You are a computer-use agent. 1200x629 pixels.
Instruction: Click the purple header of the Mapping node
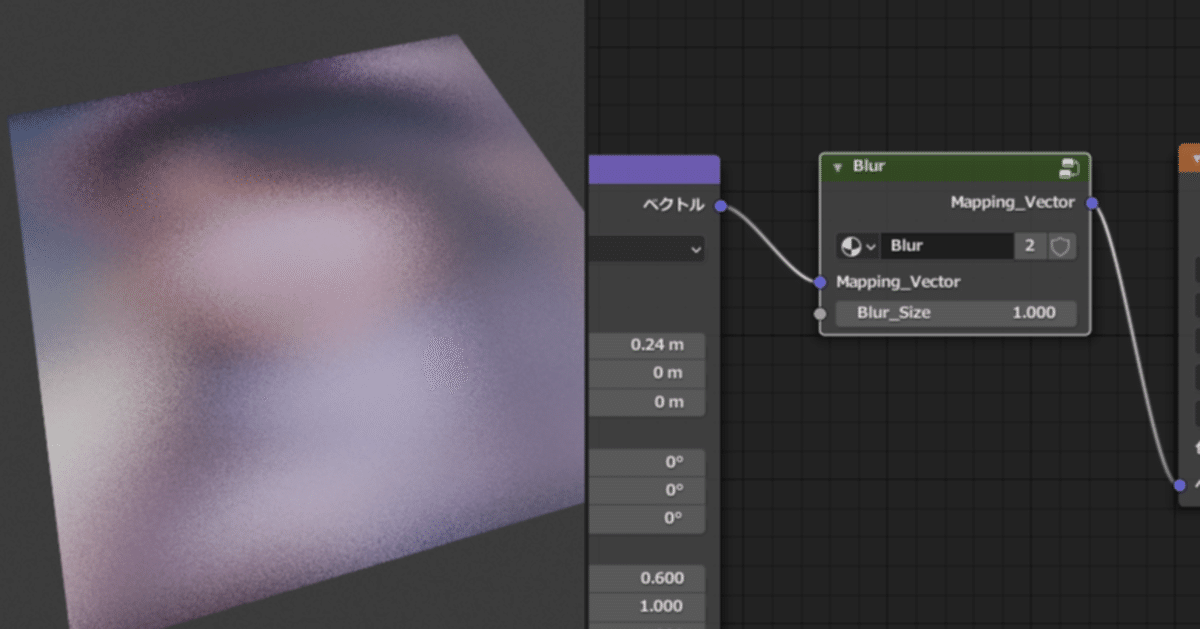654,169
